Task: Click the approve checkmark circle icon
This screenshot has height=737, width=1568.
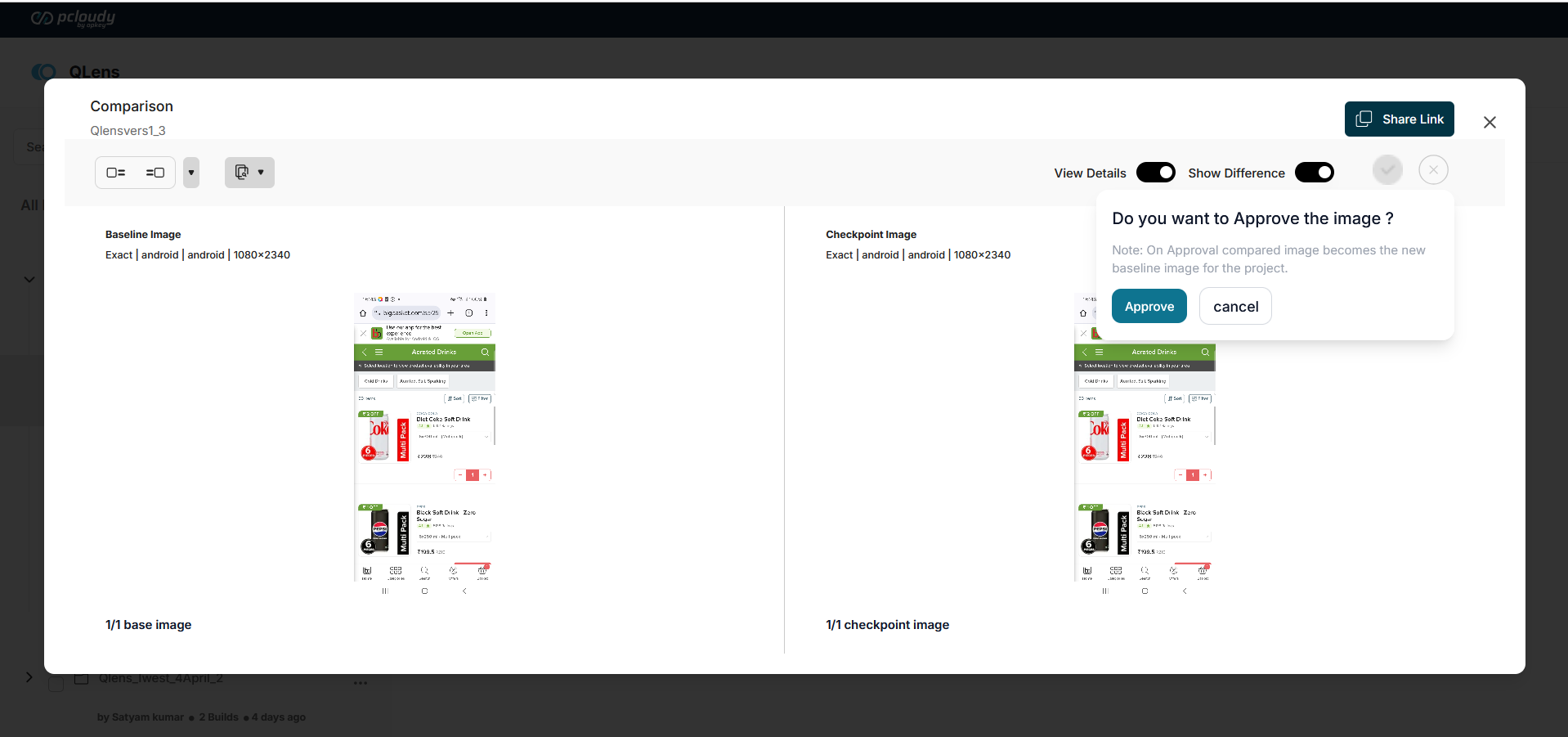Action: [1387, 170]
